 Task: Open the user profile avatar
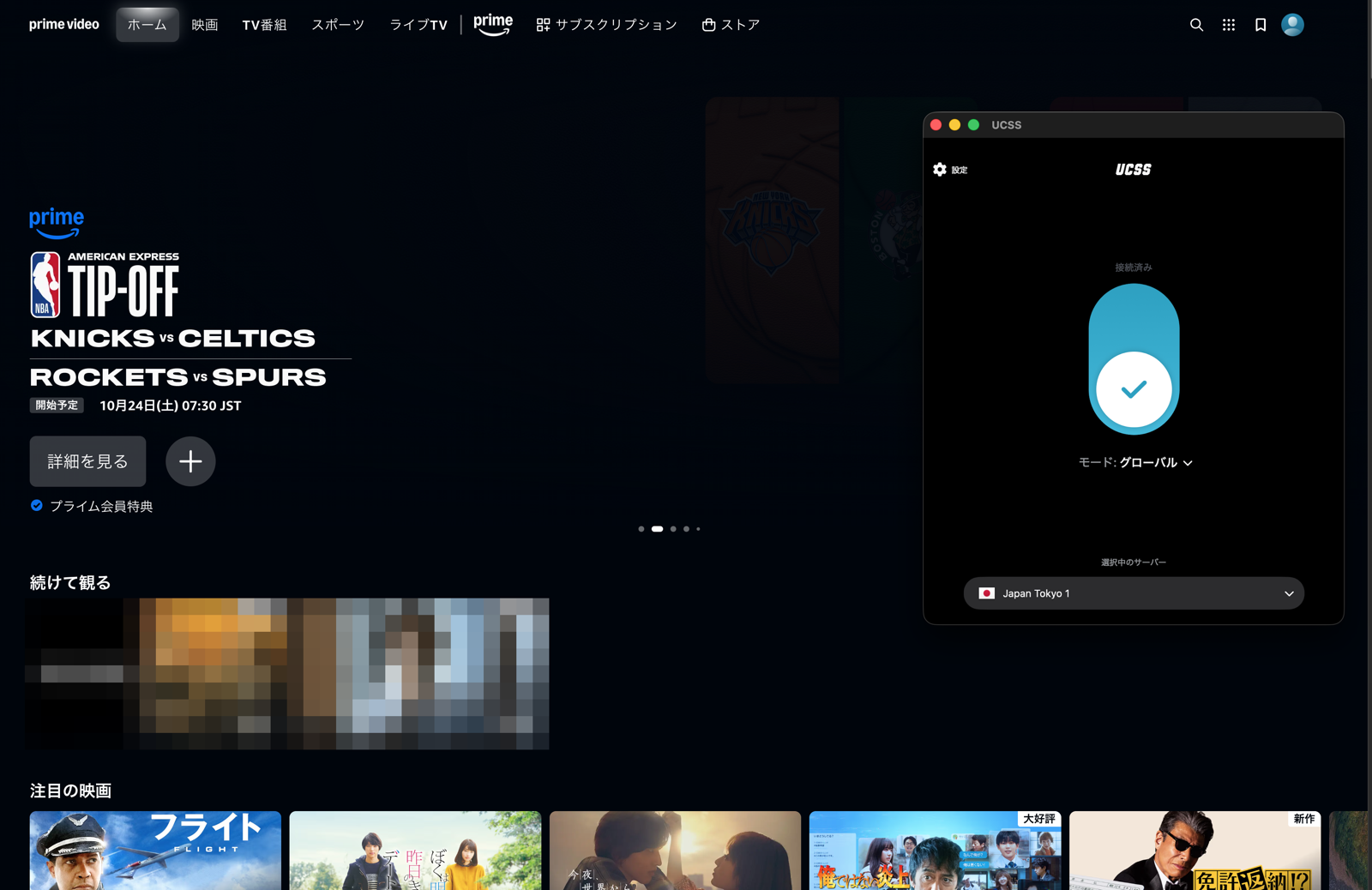pos(1292,25)
